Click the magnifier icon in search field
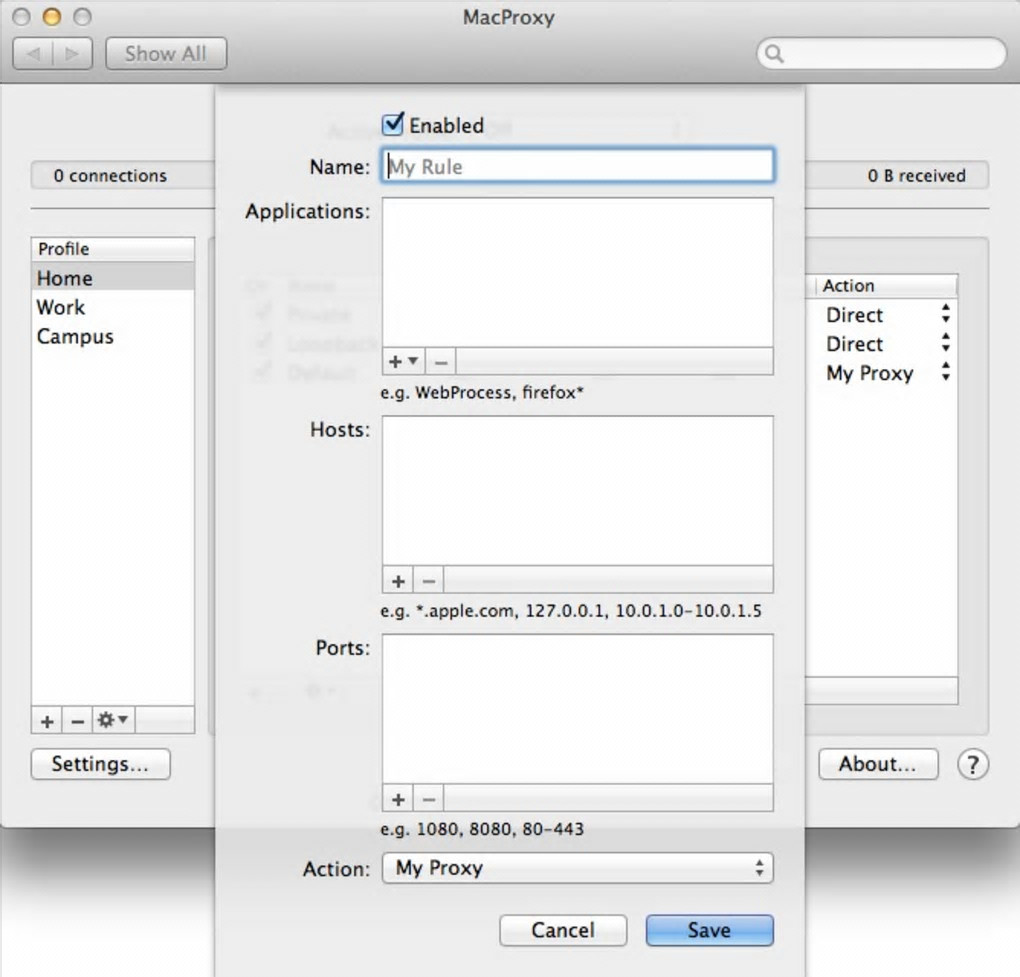Image resolution: width=1020 pixels, height=977 pixels. tap(773, 53)
